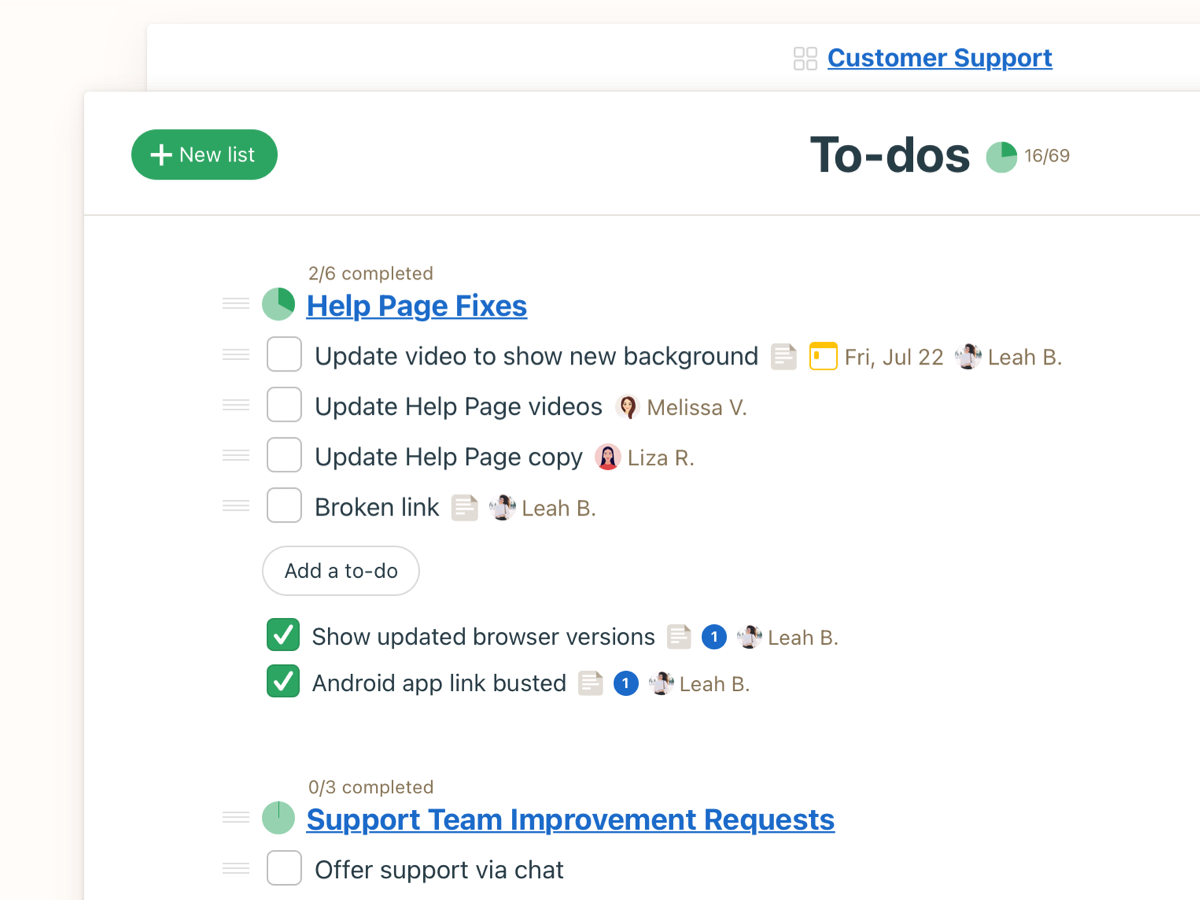Click the grid icon beside Customer Support
Image resolution: width=1200 pixels, height=900 pixels.
pyautogui.click(x=805, y=59)
